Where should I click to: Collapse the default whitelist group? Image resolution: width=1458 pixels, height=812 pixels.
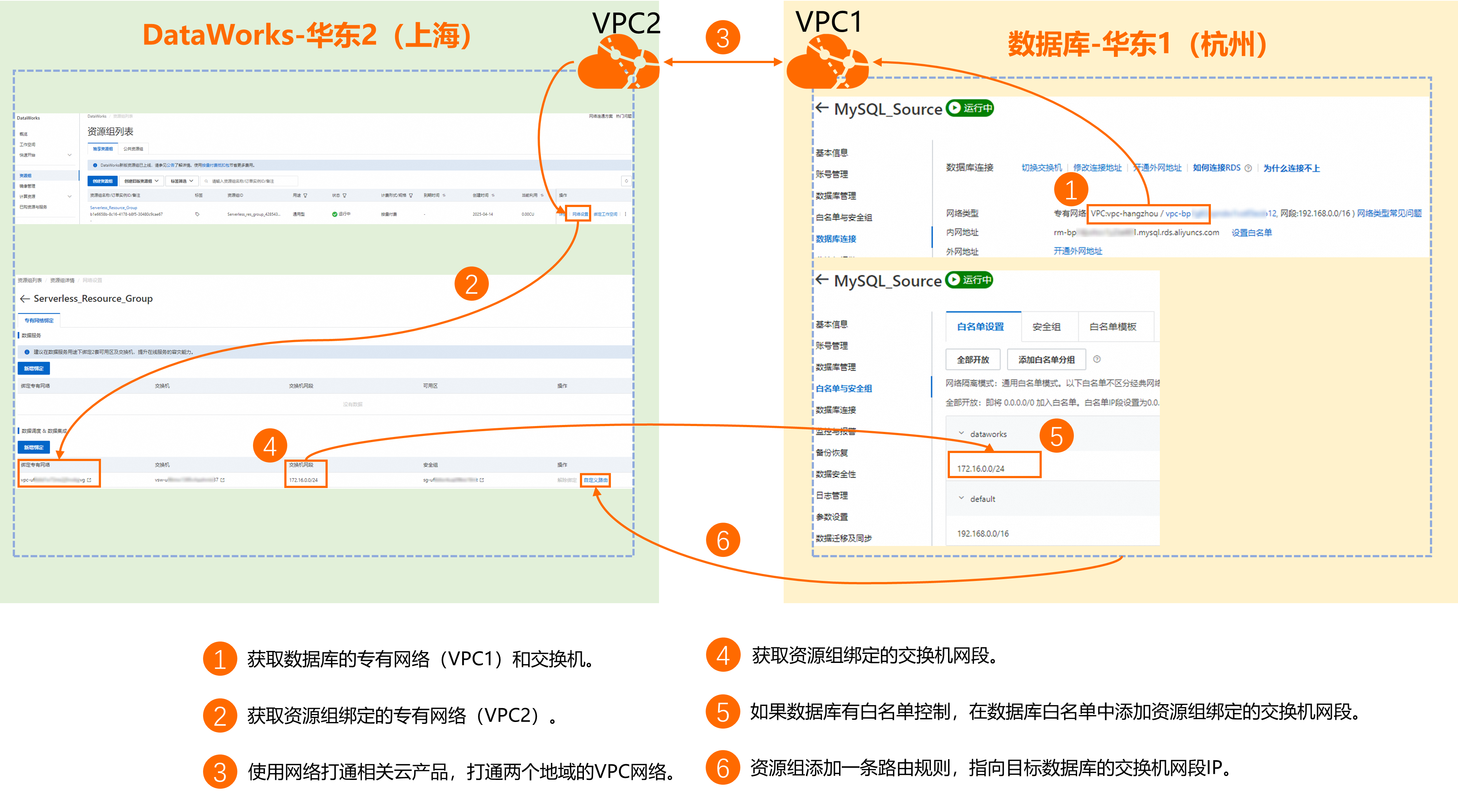[x=961, y=498]
